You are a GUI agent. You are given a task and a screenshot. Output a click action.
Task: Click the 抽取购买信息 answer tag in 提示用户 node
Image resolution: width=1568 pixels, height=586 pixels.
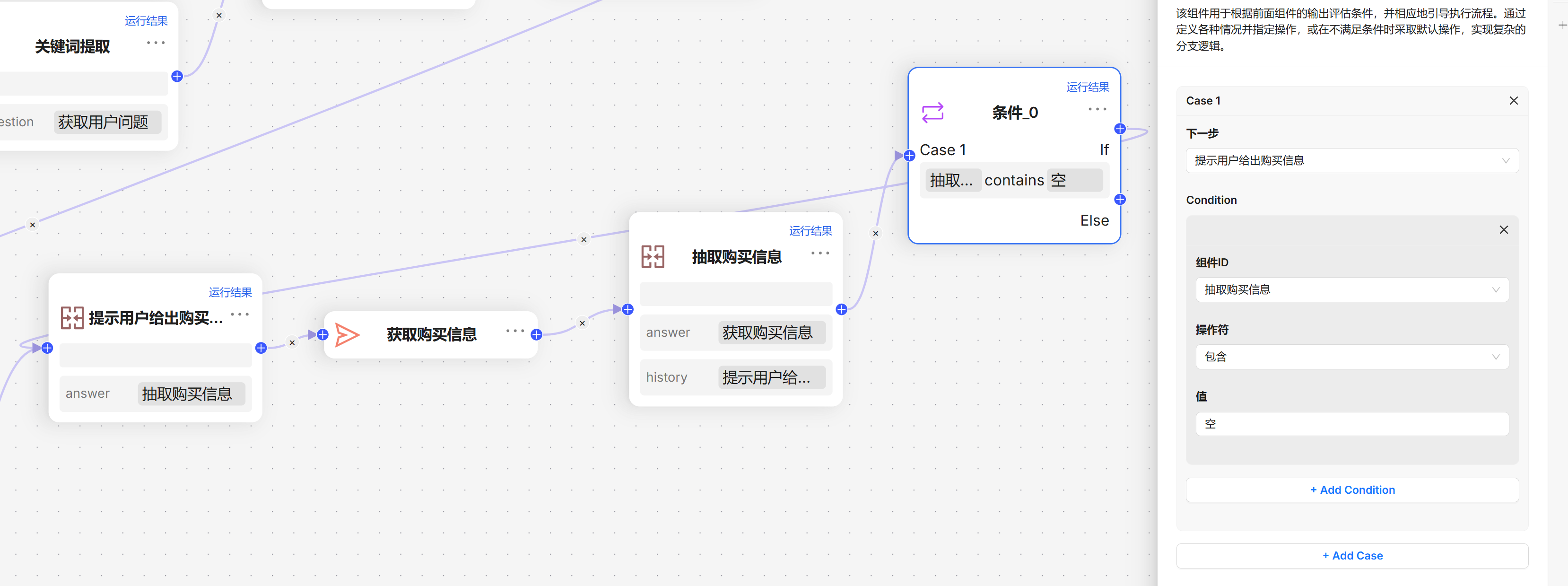pos(191,394)
